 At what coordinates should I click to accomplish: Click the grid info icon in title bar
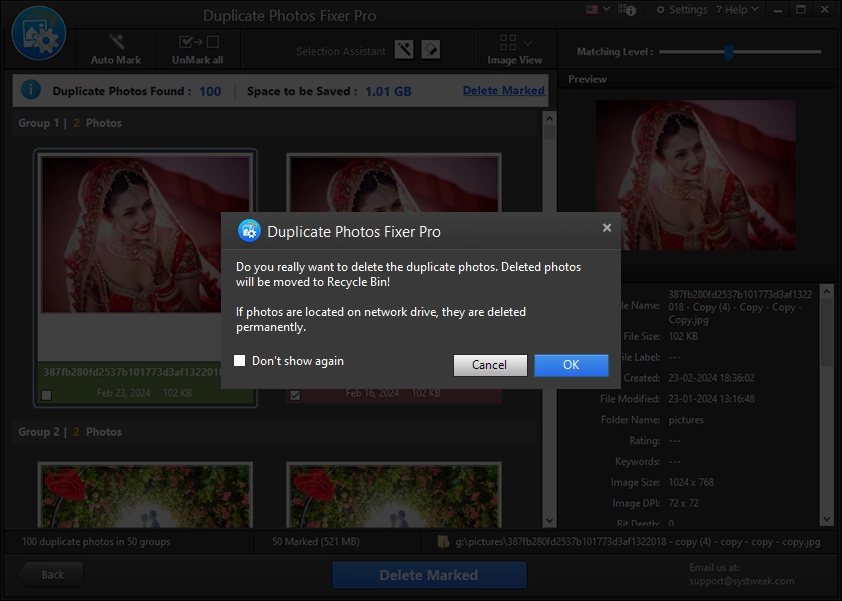point(627,10)
